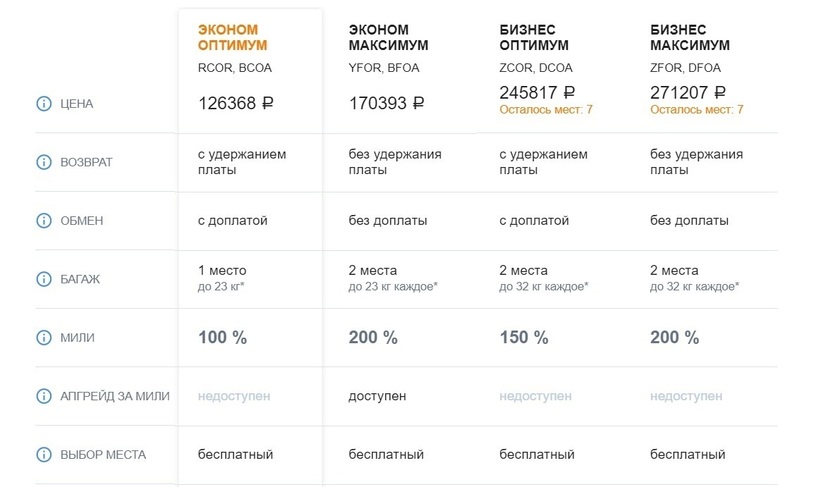Click the 170393 ₽ price
This screenshot has height=487, width=820.
(x=386, y=103)
